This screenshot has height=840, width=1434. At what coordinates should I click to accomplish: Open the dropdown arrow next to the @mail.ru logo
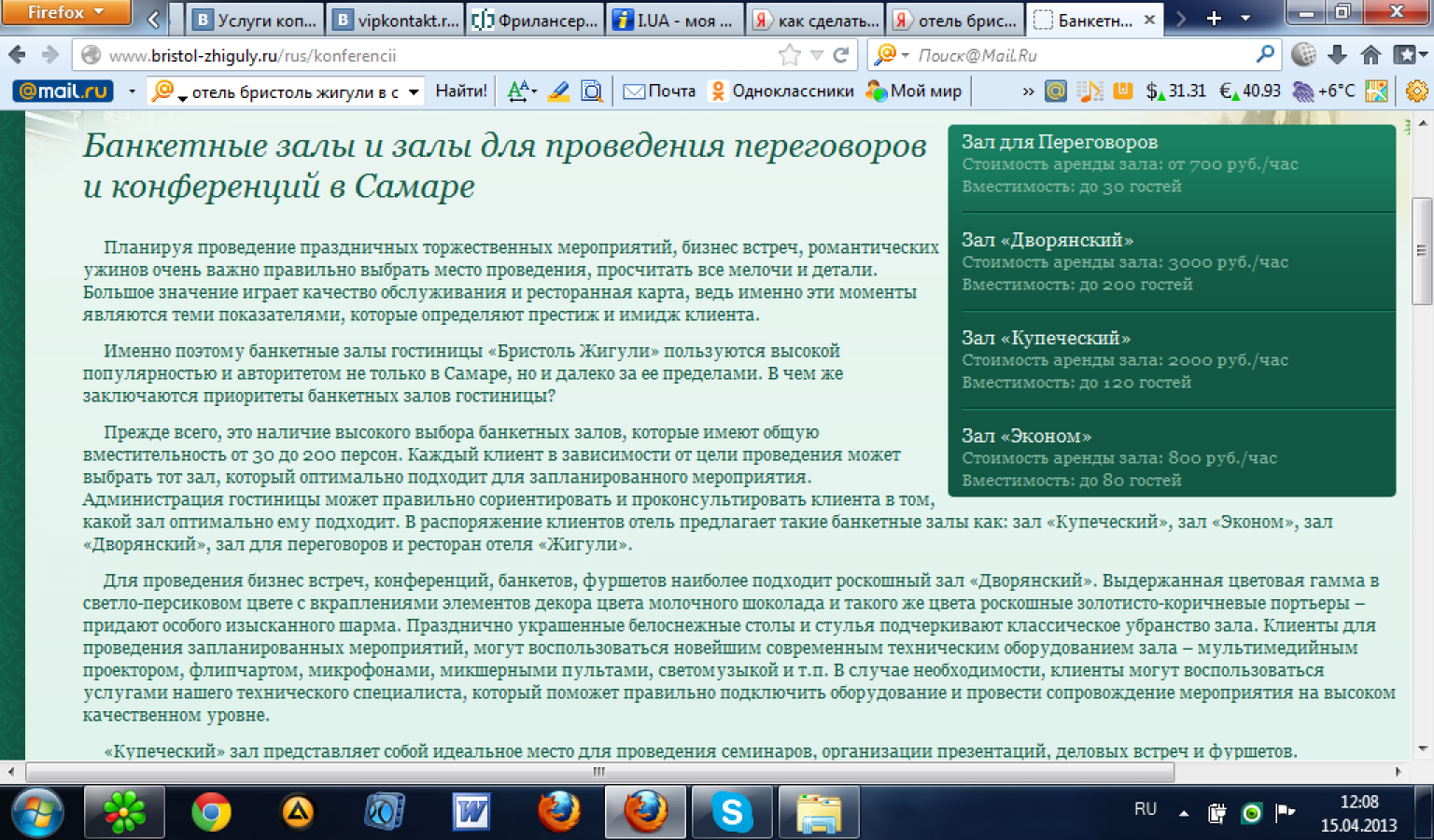tap(132, 91)
